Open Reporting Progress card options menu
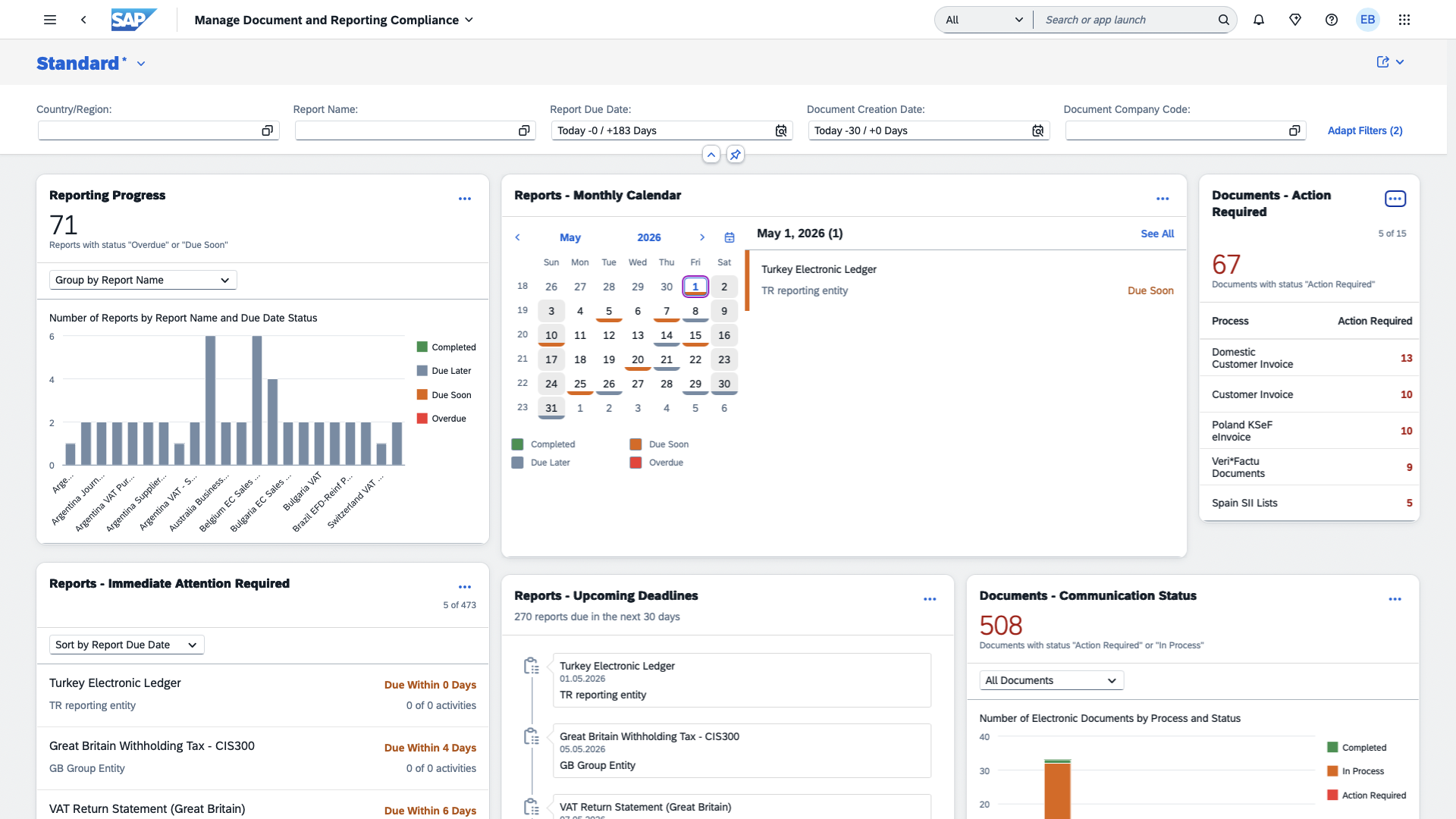1456x819 pixels. coord(465,199)
